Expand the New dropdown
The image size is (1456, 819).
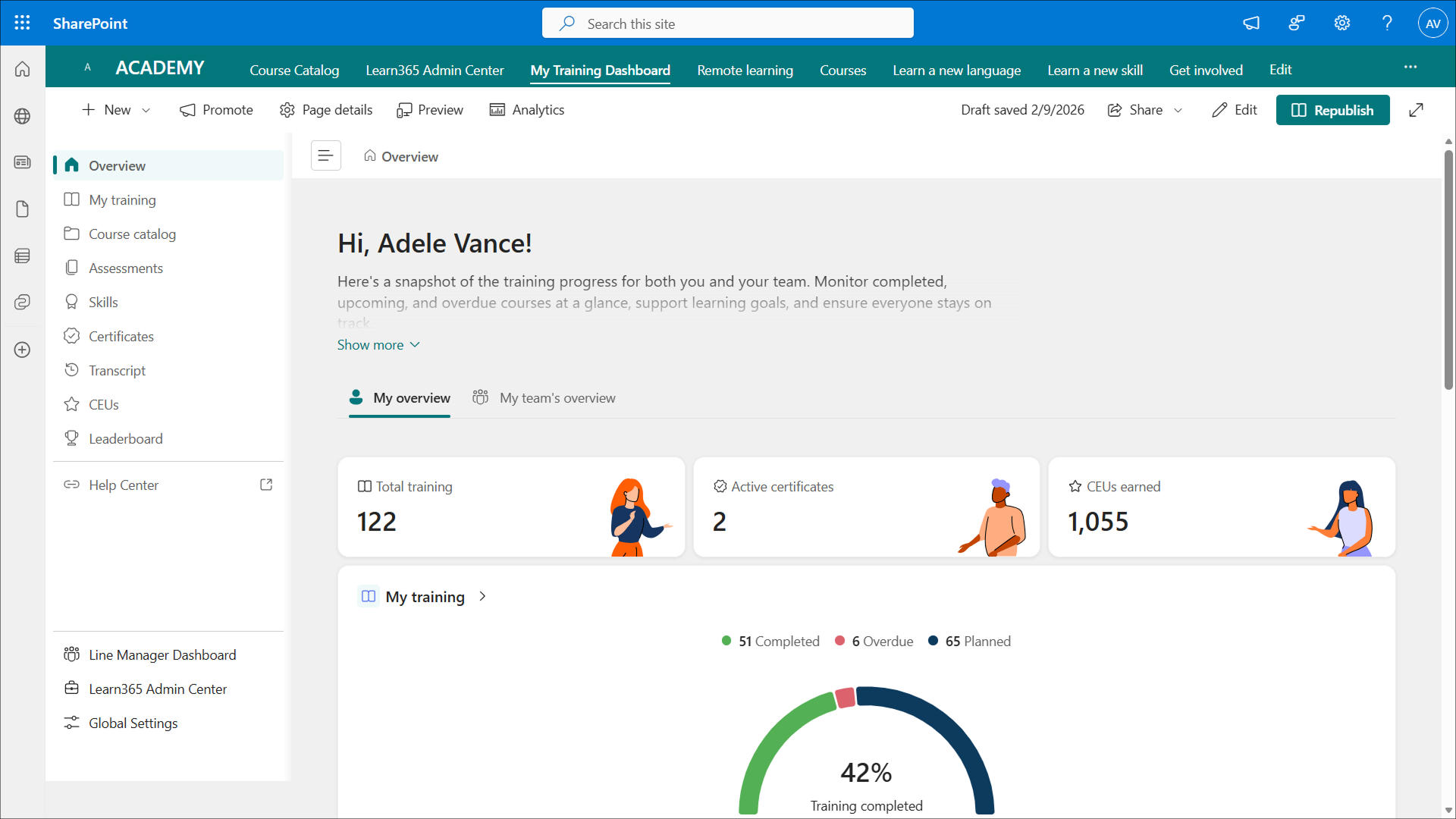pyautogui.click(x=117, y=110)
